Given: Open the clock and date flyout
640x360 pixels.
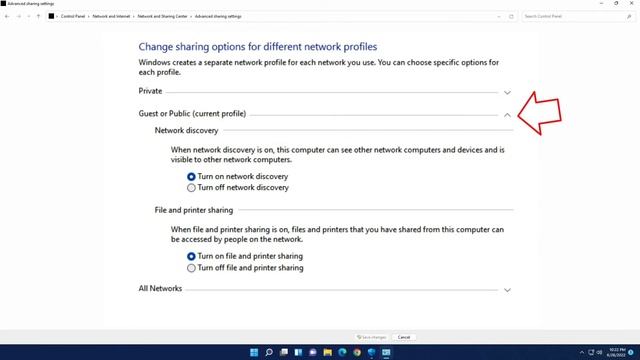Looking at the screenshot, I should pos(616,352).
